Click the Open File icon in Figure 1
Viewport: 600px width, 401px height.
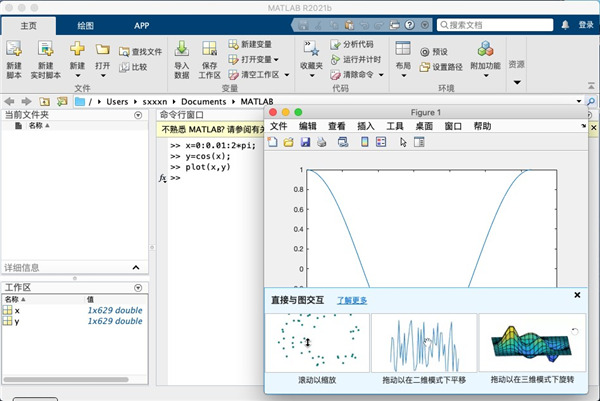289,142
